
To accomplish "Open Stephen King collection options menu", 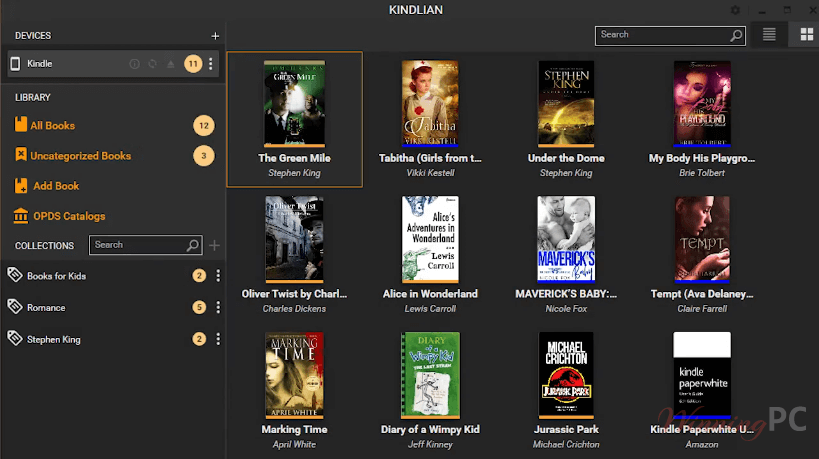I will tap(218, 339).
